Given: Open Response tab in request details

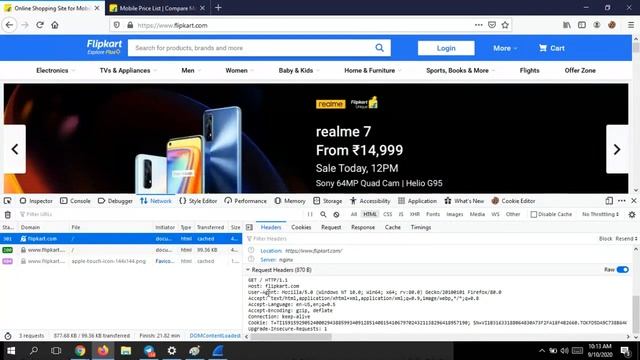Looking at the screenshot, I should tap(363, 227).
